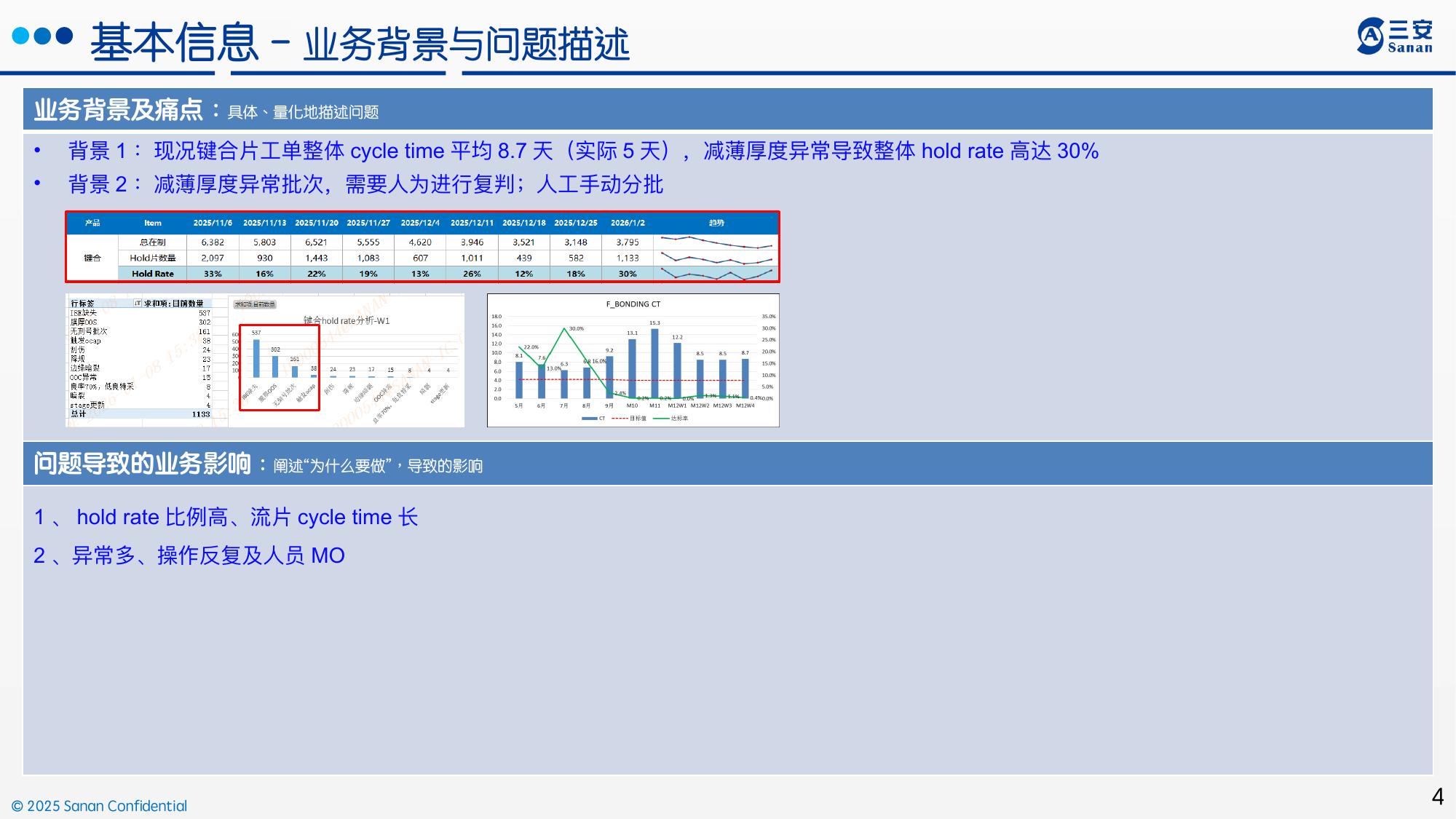Click the 2025/12/4 column header
The height and width of the screenshot is (819, 1456).
pos(420,223)
